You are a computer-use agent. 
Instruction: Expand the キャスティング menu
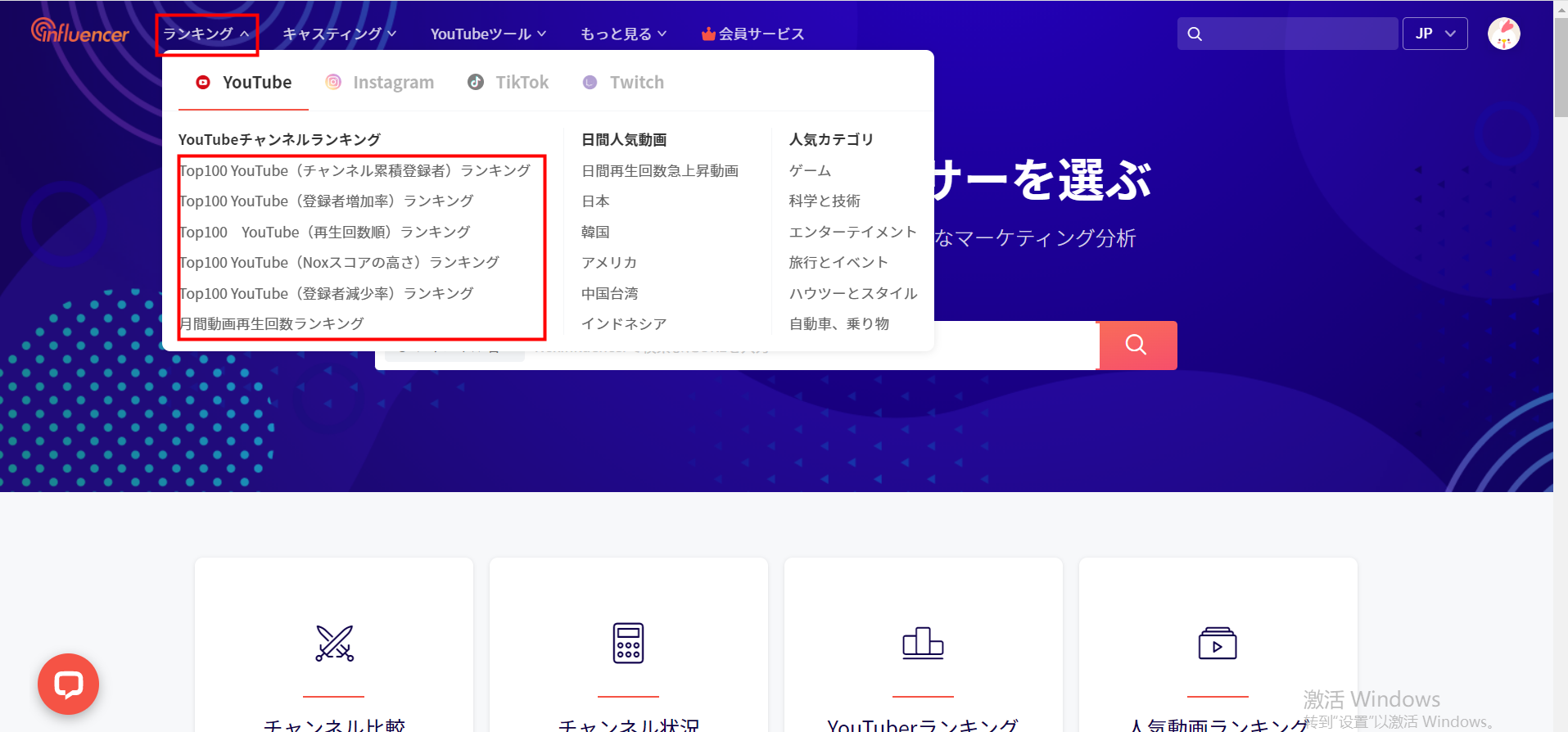coord(340,34)
